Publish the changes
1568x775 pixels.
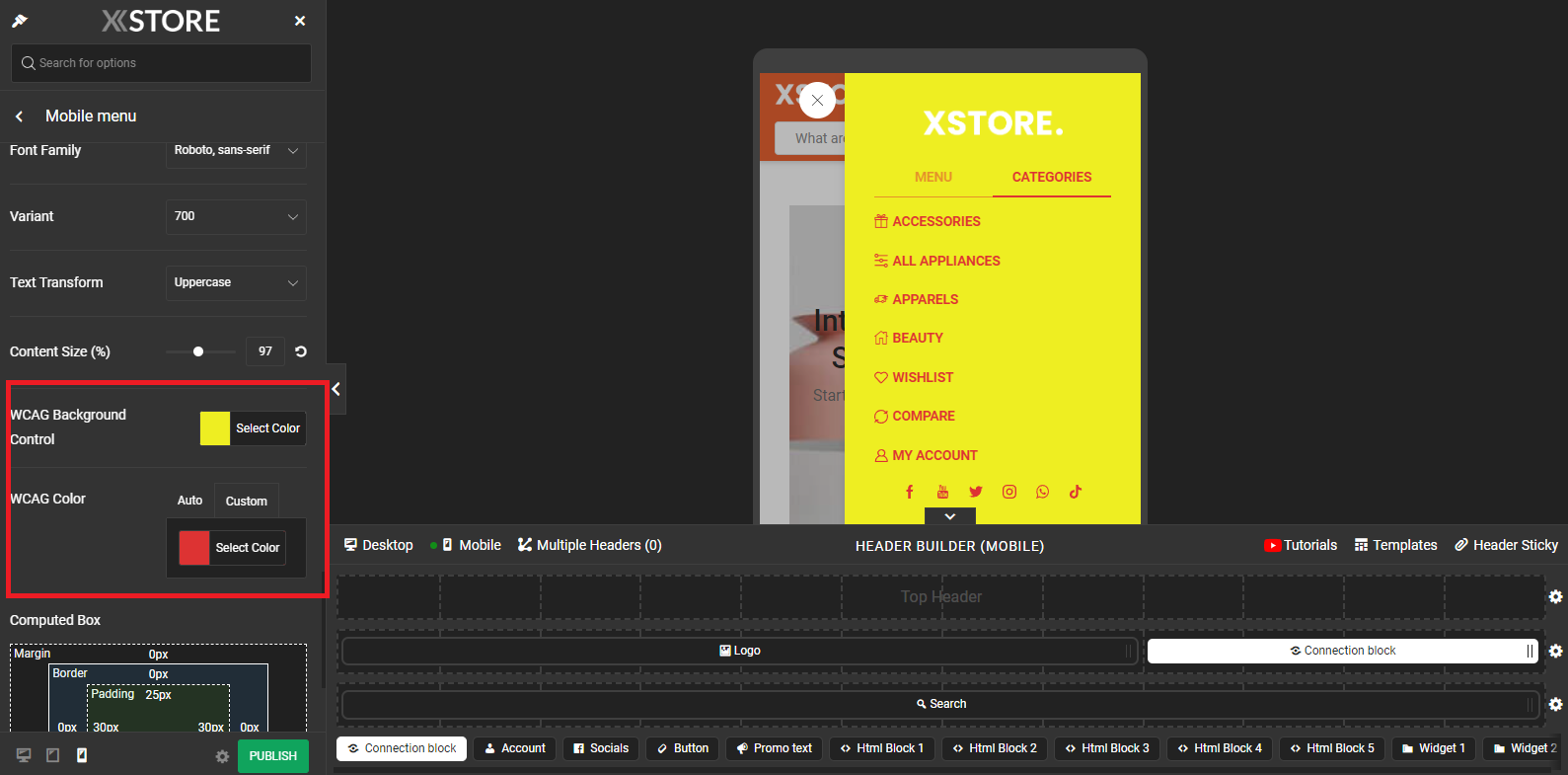[273, 756]
